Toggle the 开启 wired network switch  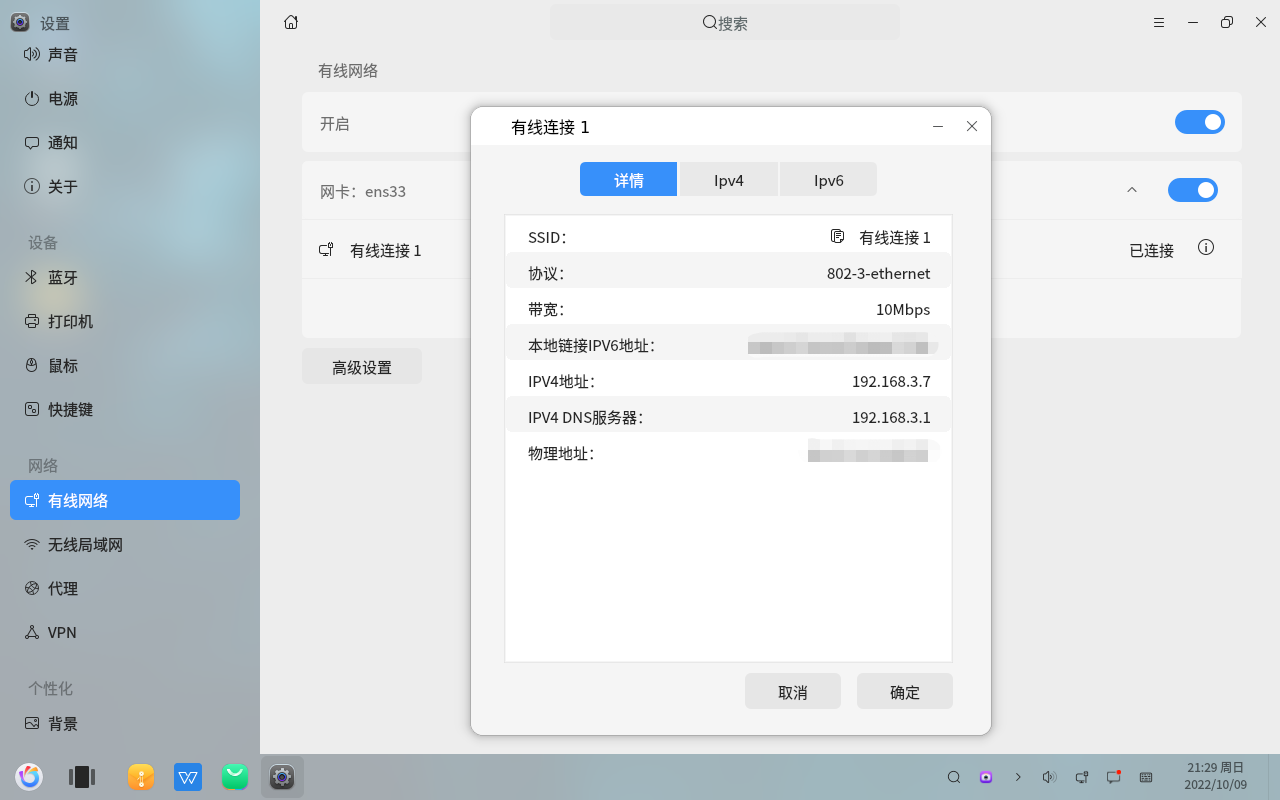[1200, 122]
